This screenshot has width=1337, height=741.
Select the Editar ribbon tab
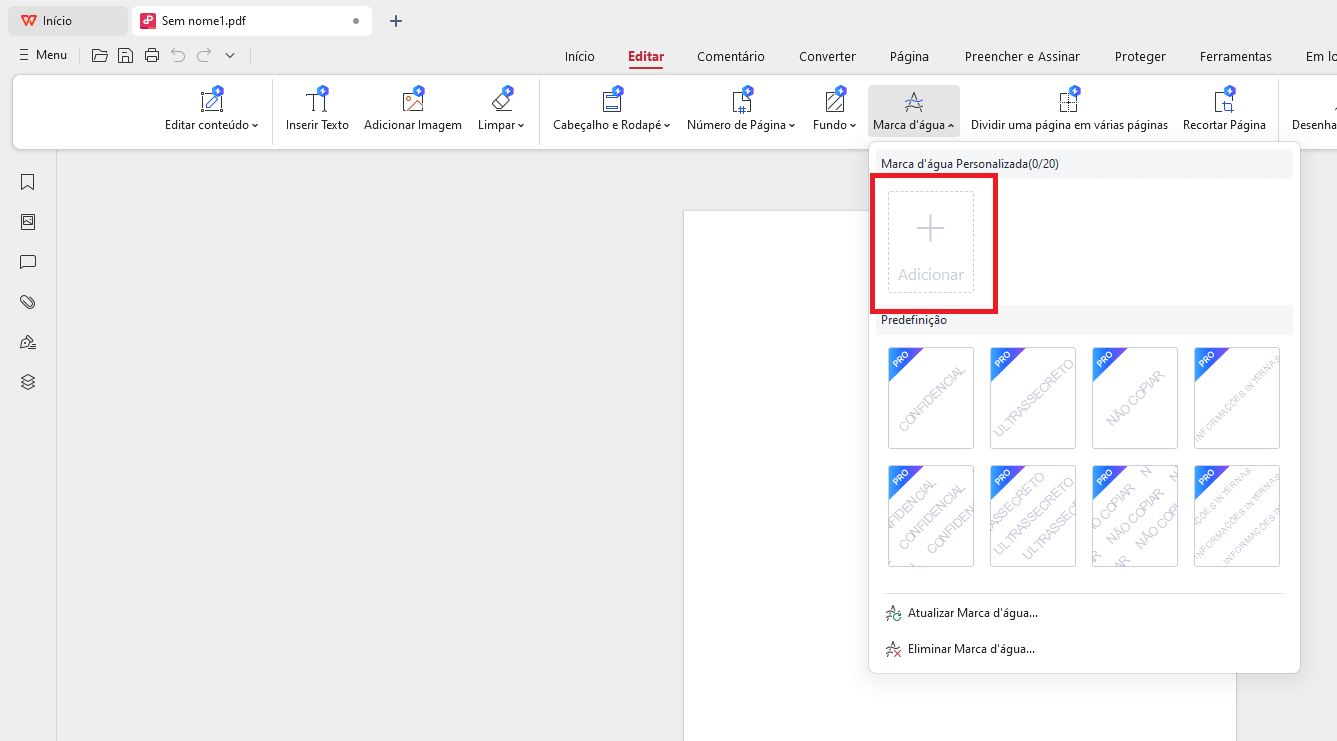pyautogui.click(x=646, y=57)
